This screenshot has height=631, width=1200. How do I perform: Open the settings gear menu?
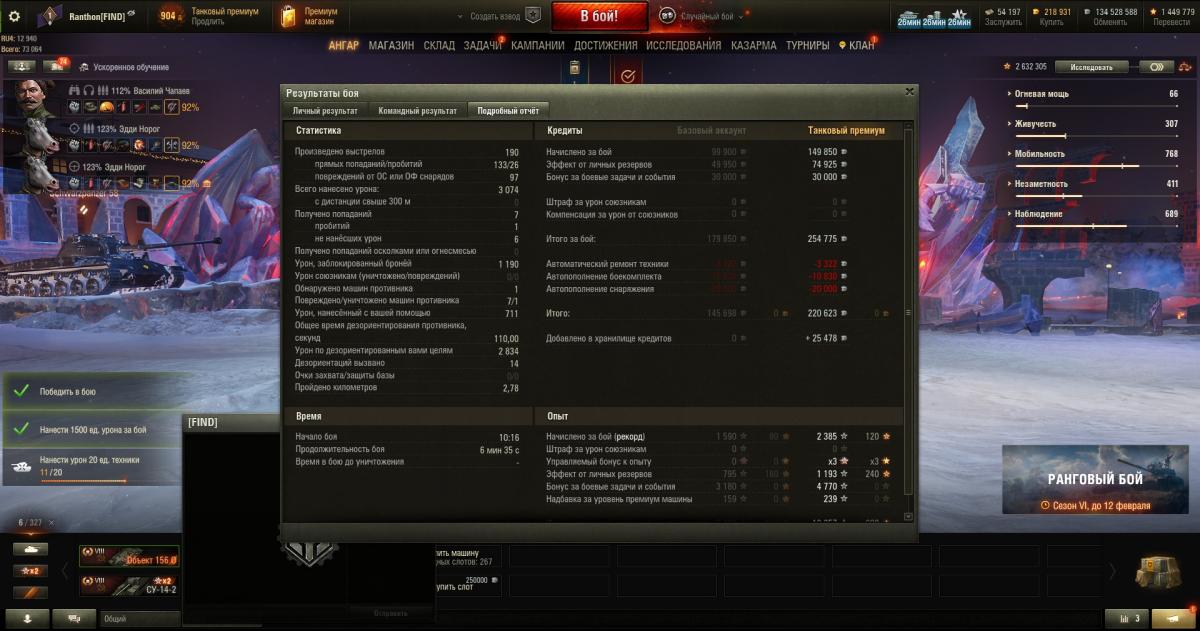[14, 16]
